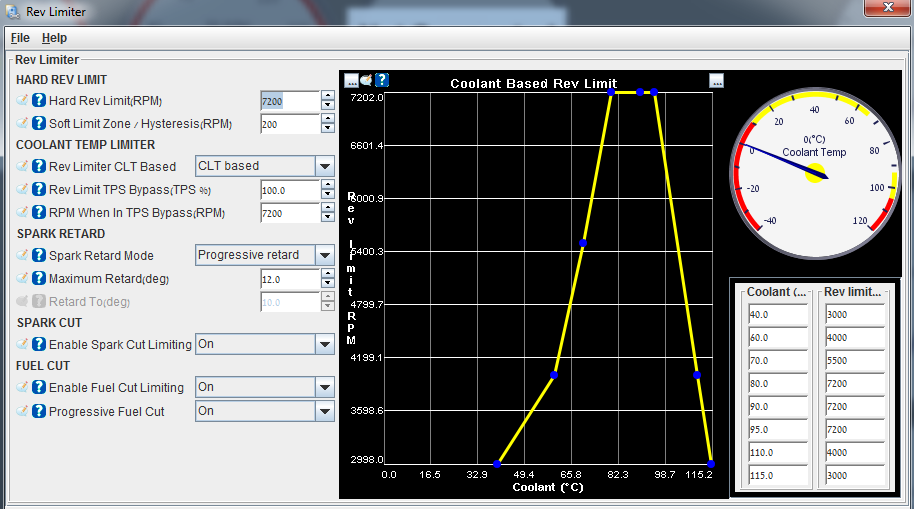Screen dimensions: 914x509
Task: Click the pencil icon next to Hard Rev Limit
Action: click(22, 100)
